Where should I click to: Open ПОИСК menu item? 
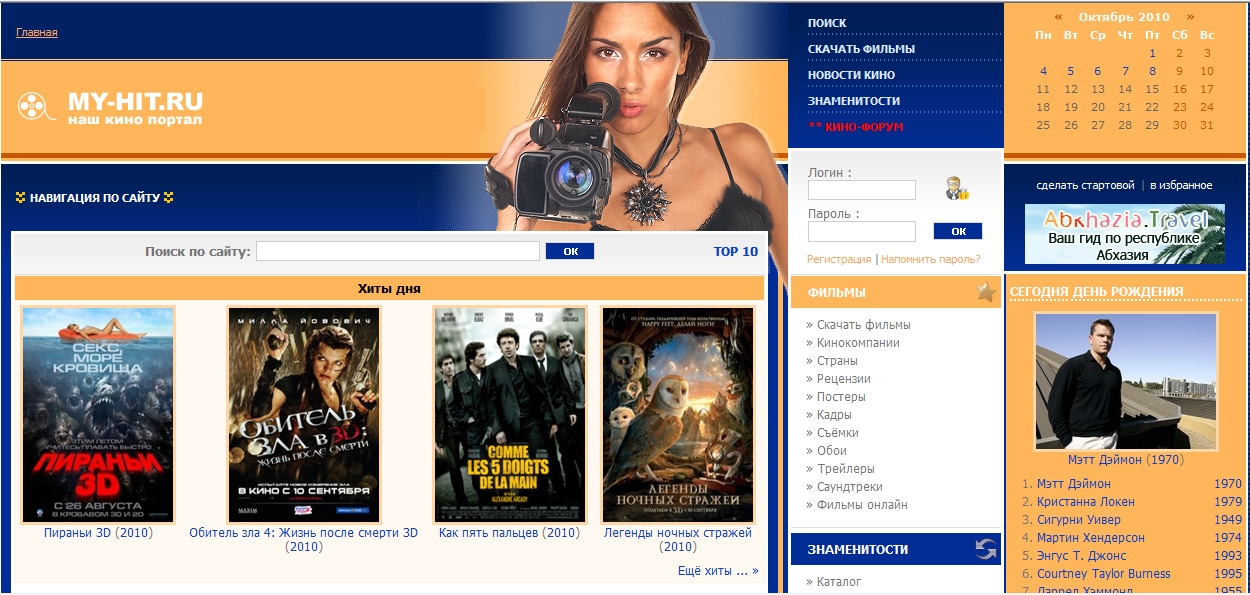pos(827,23)
